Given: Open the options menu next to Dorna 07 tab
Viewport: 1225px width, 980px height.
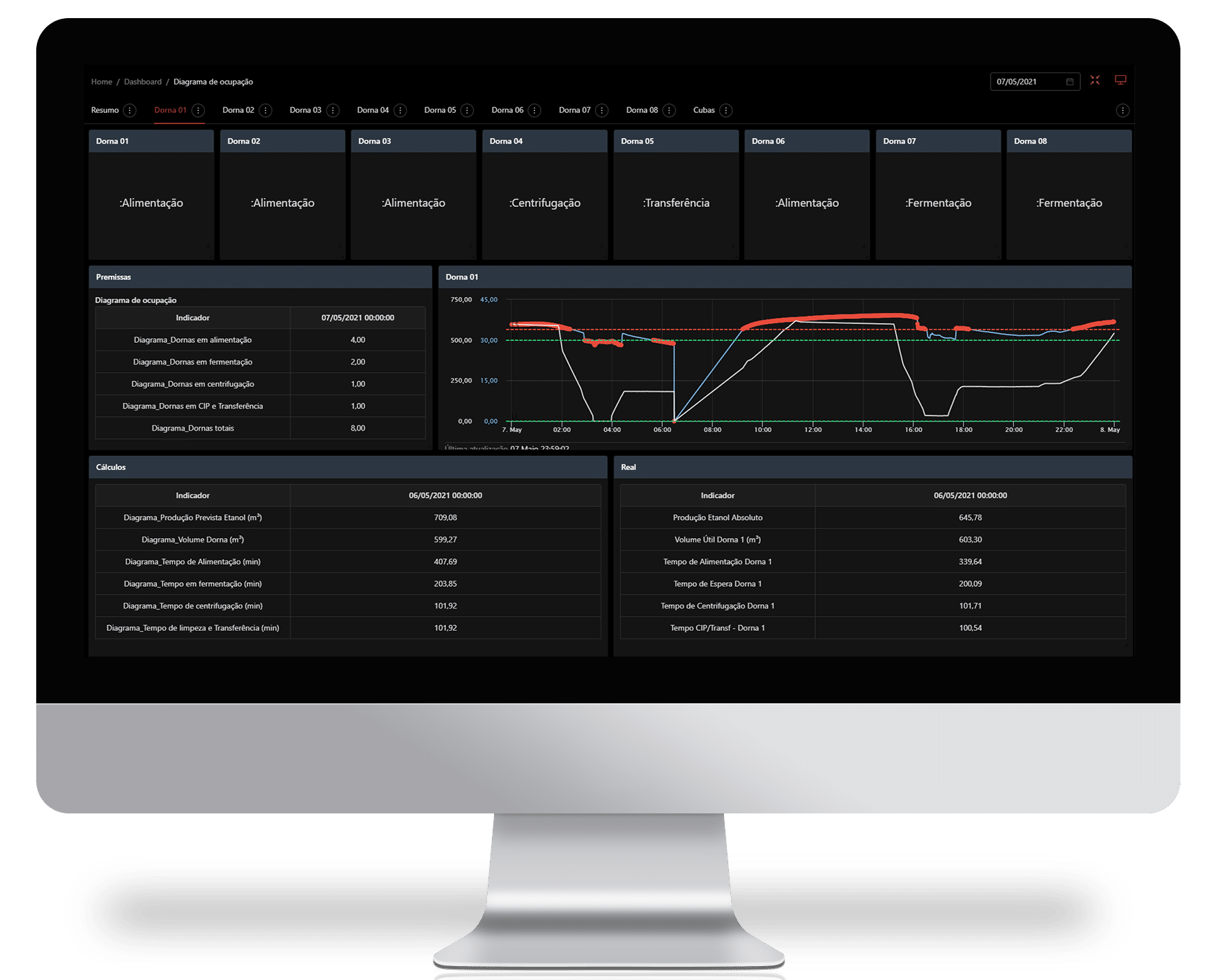Looking at the screenshot, I should click(602, 110).
